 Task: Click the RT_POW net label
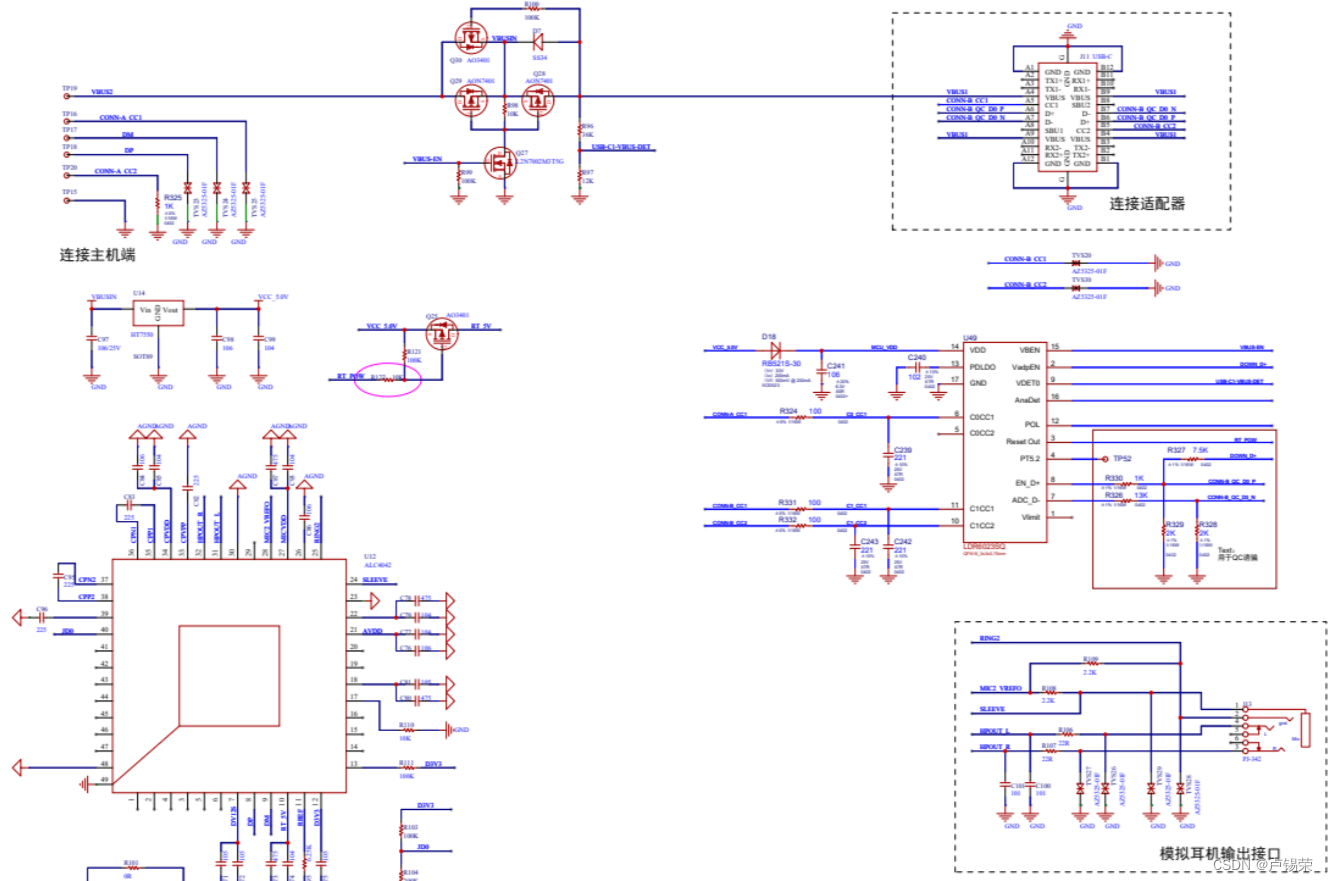tap(349, 377)
